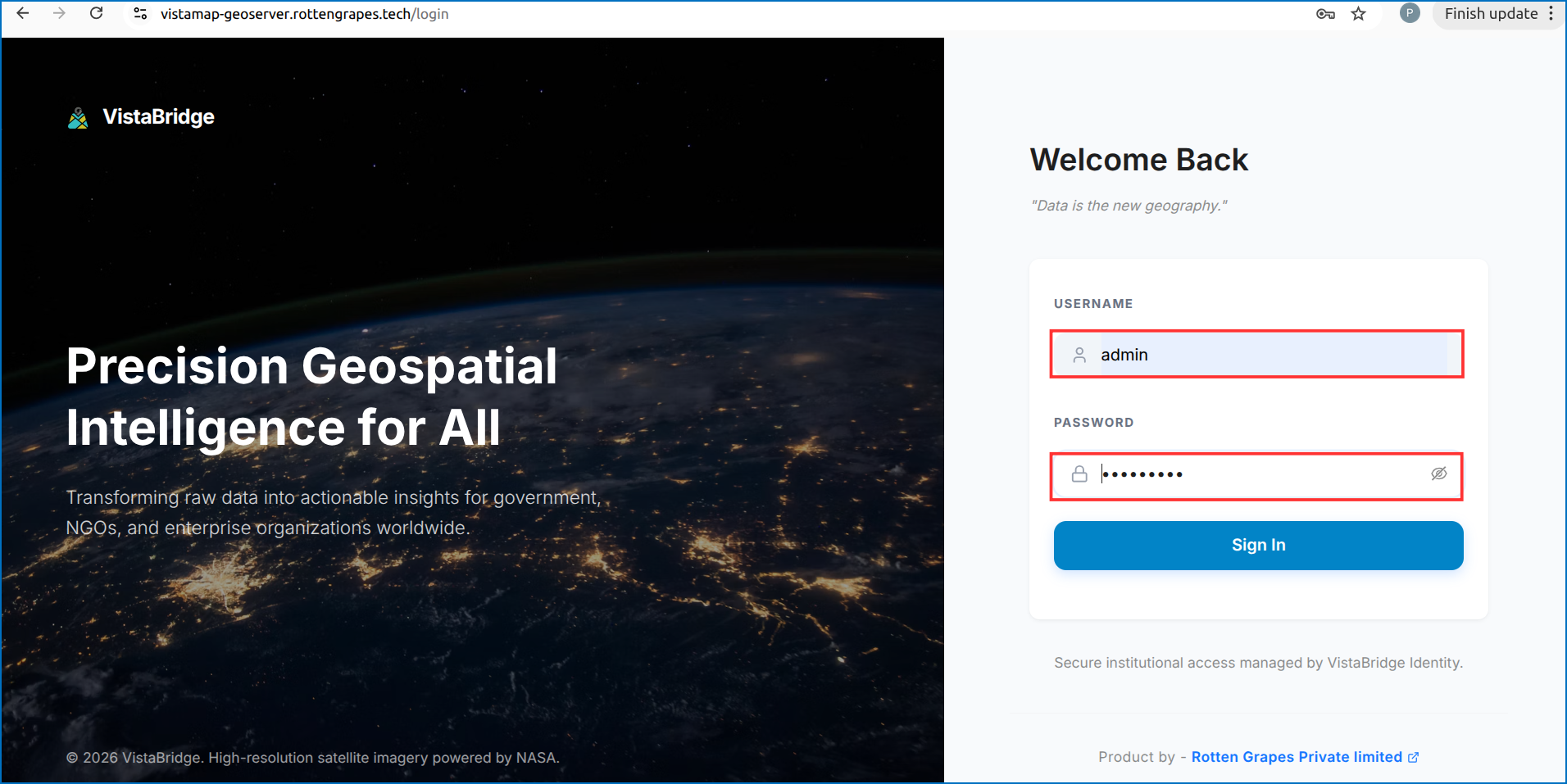This screenshot has width=1567, height=784.
Task: Focus the password input field
Action: [1256, 476]
